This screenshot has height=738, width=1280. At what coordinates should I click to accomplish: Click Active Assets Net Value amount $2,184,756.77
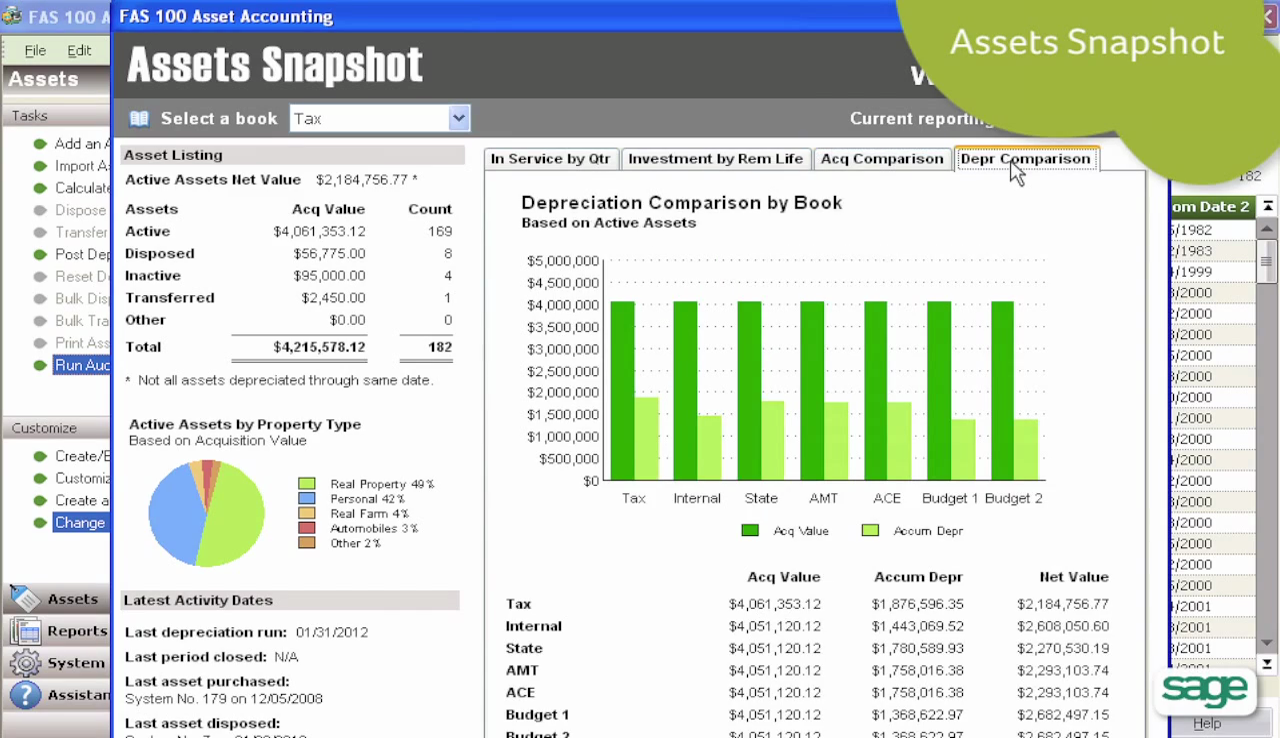[362, 180]
